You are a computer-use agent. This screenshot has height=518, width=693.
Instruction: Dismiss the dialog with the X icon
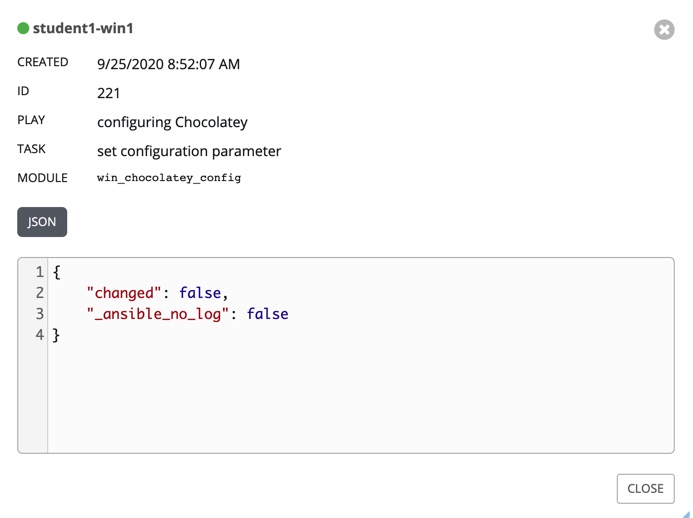[x=664, y=30]
